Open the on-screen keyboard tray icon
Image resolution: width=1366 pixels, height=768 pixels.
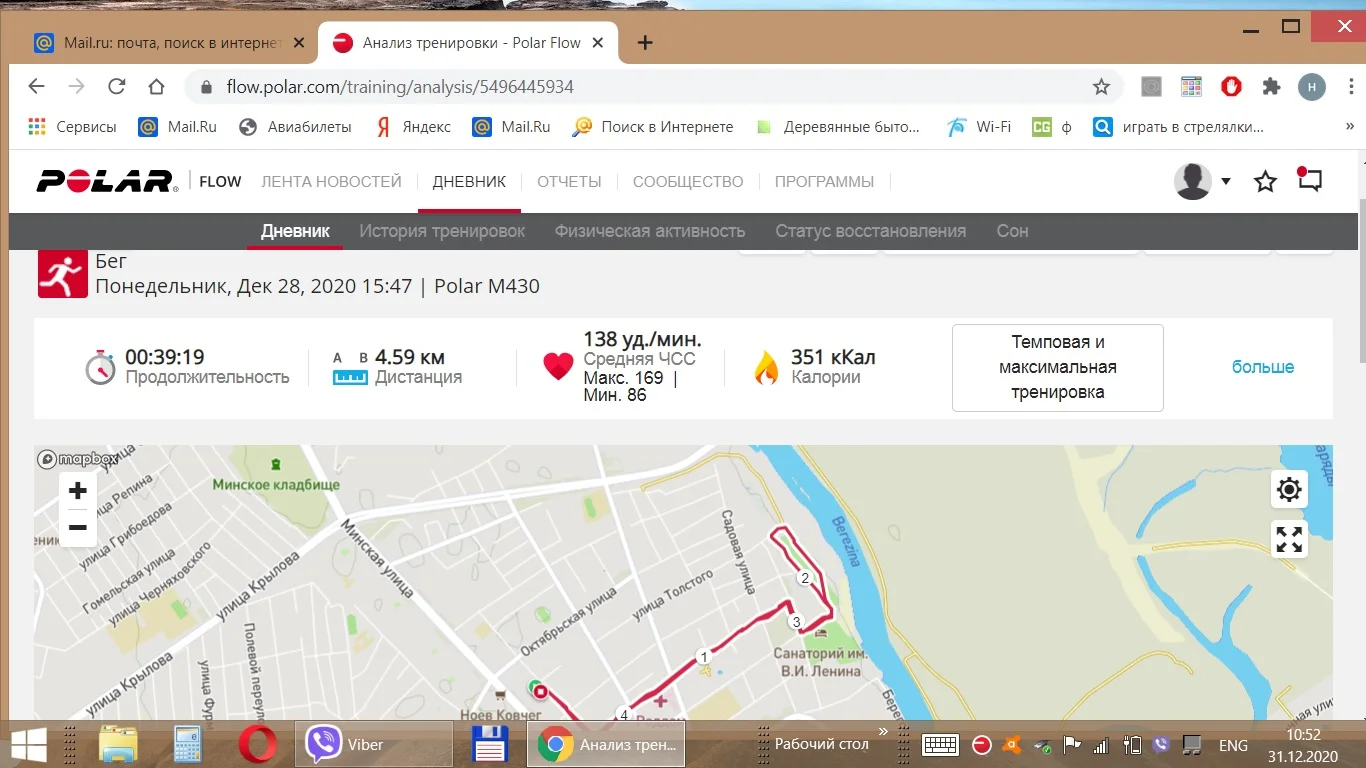(941, 745)
